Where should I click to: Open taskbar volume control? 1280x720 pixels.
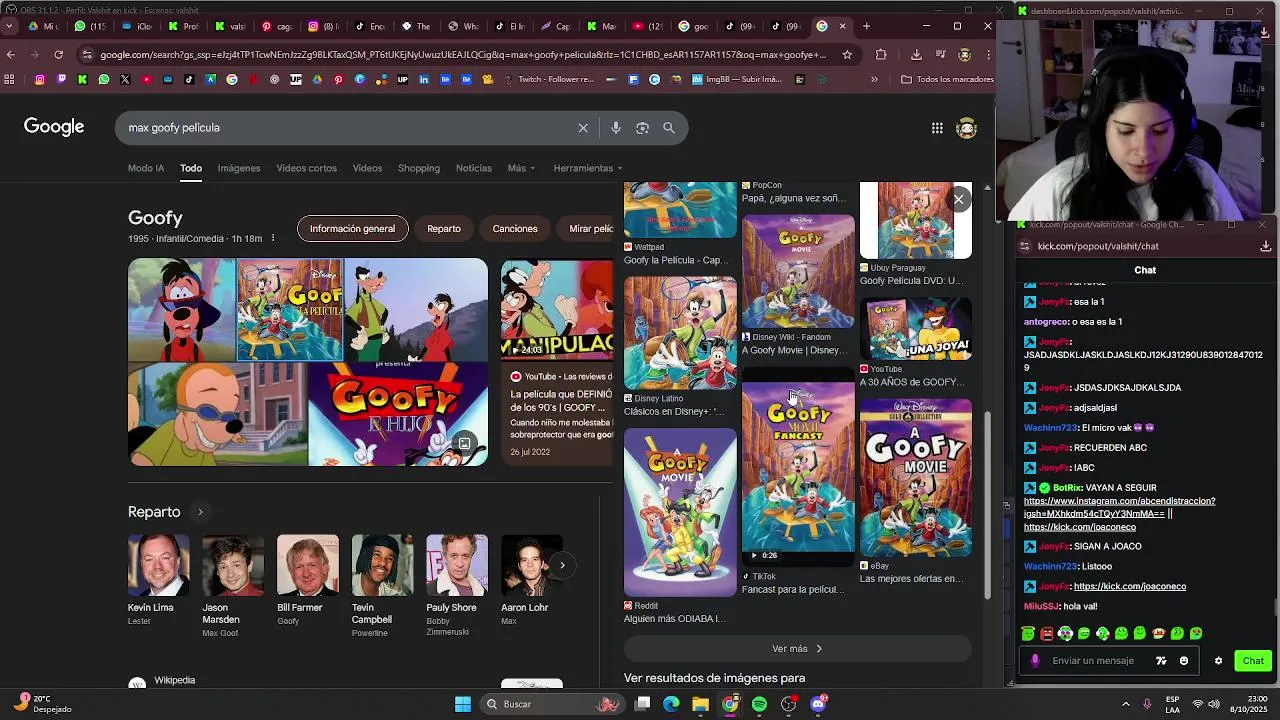pyautogui.click(x=1214, y=704)
